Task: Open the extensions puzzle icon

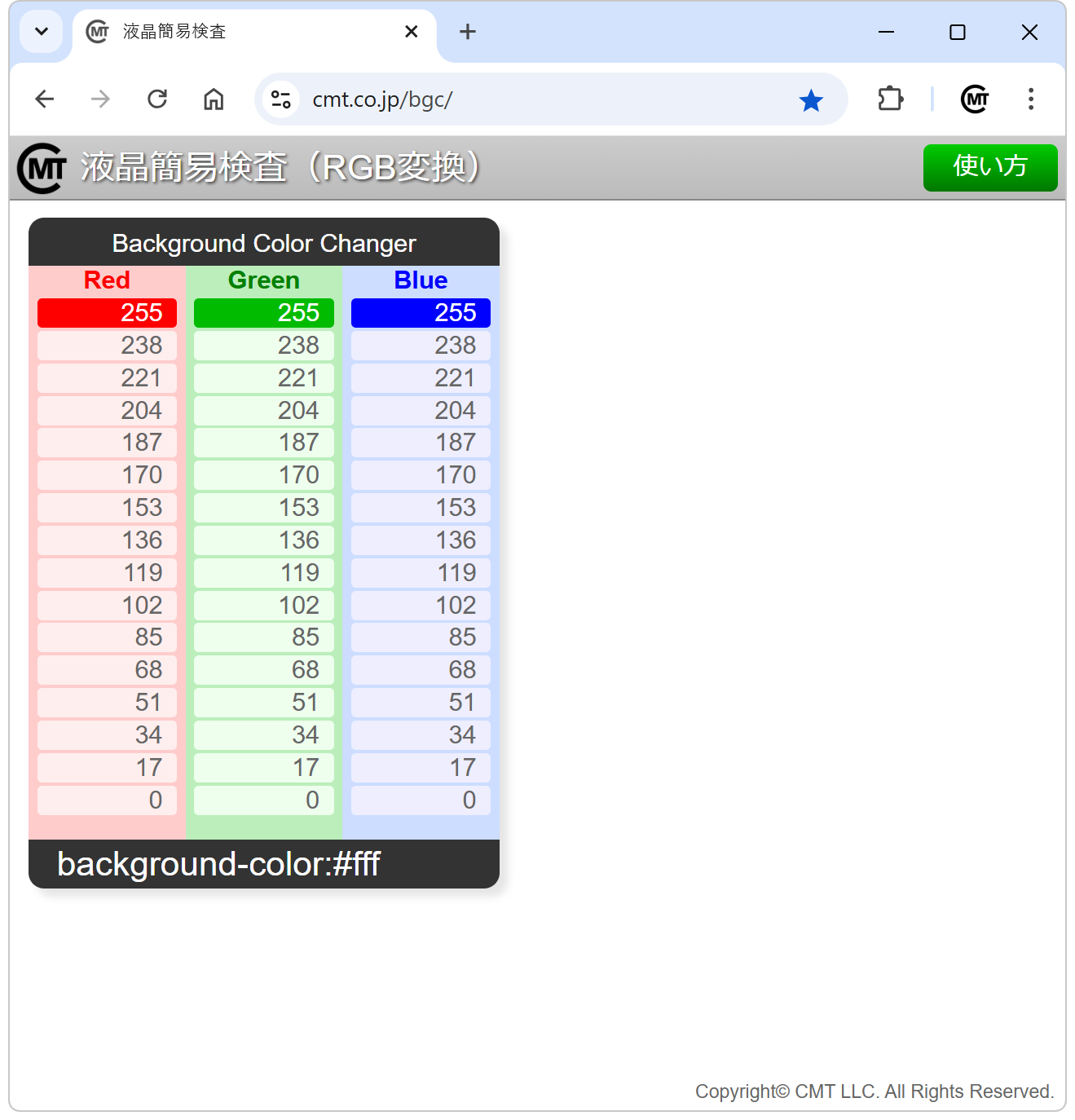Action: coord(890,99)
